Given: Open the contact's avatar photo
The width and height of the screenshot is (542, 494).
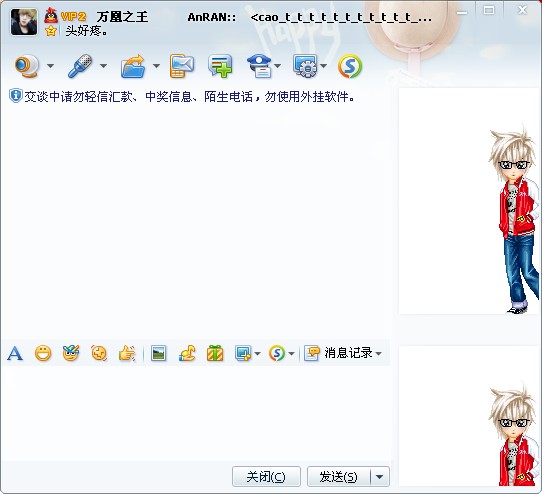Looking at the screenshot, I should click(x=24, y=22).
